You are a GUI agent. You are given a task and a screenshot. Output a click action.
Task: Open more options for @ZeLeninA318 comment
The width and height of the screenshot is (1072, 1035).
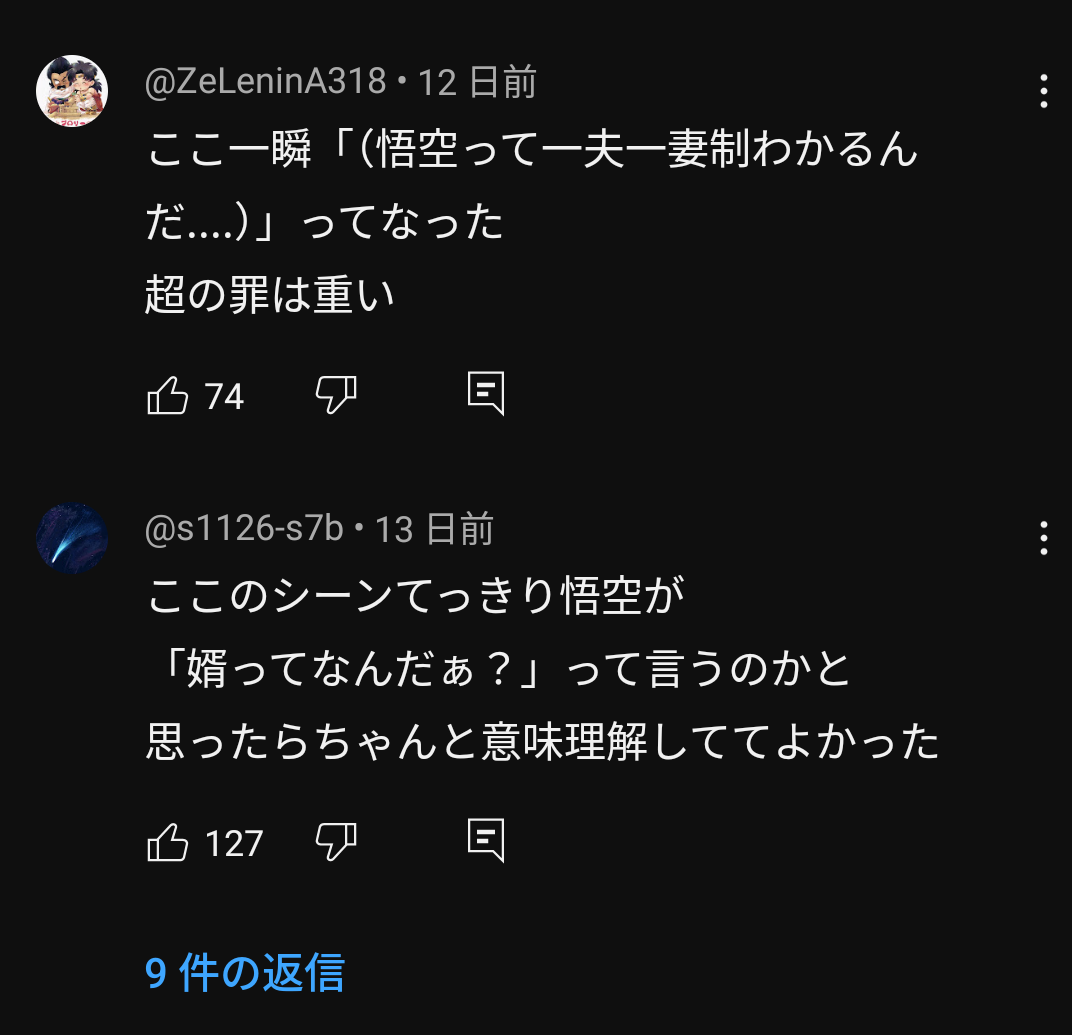(x=1043, y=91)
